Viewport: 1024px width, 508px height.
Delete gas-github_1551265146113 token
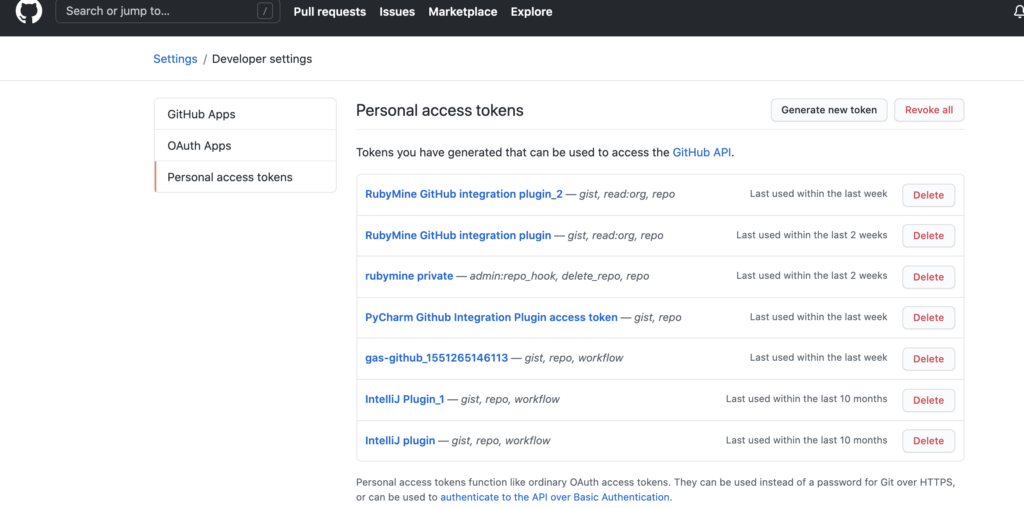coord(928,358)
